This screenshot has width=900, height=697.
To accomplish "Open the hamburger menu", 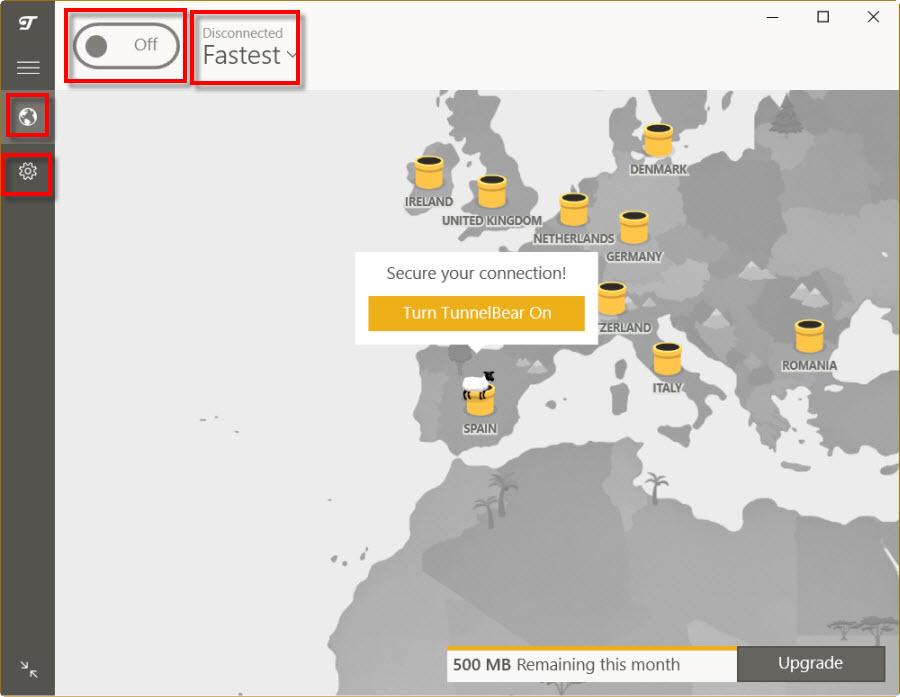I will (x=28, y=68).
